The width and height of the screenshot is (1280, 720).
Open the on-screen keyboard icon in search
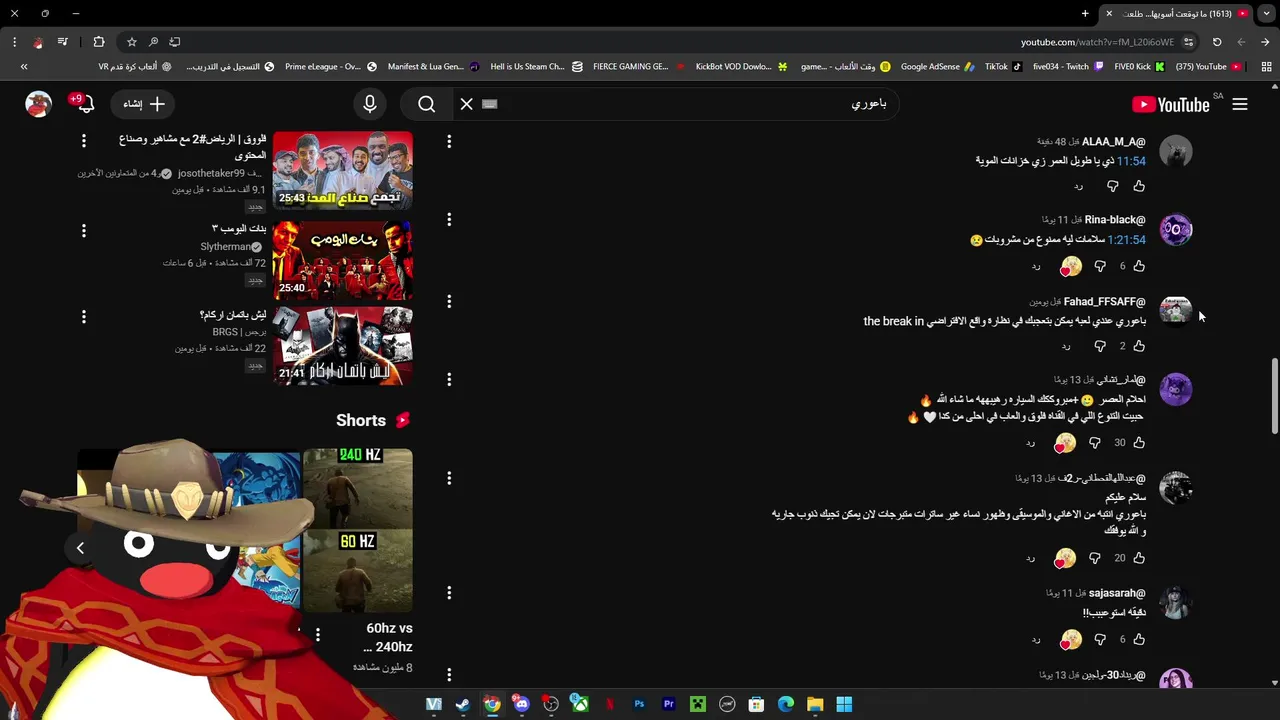coord(490,104)
